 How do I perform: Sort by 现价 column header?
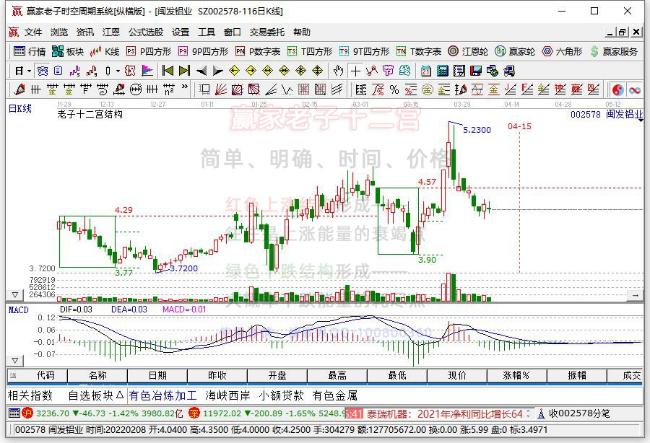pos(457,375)
